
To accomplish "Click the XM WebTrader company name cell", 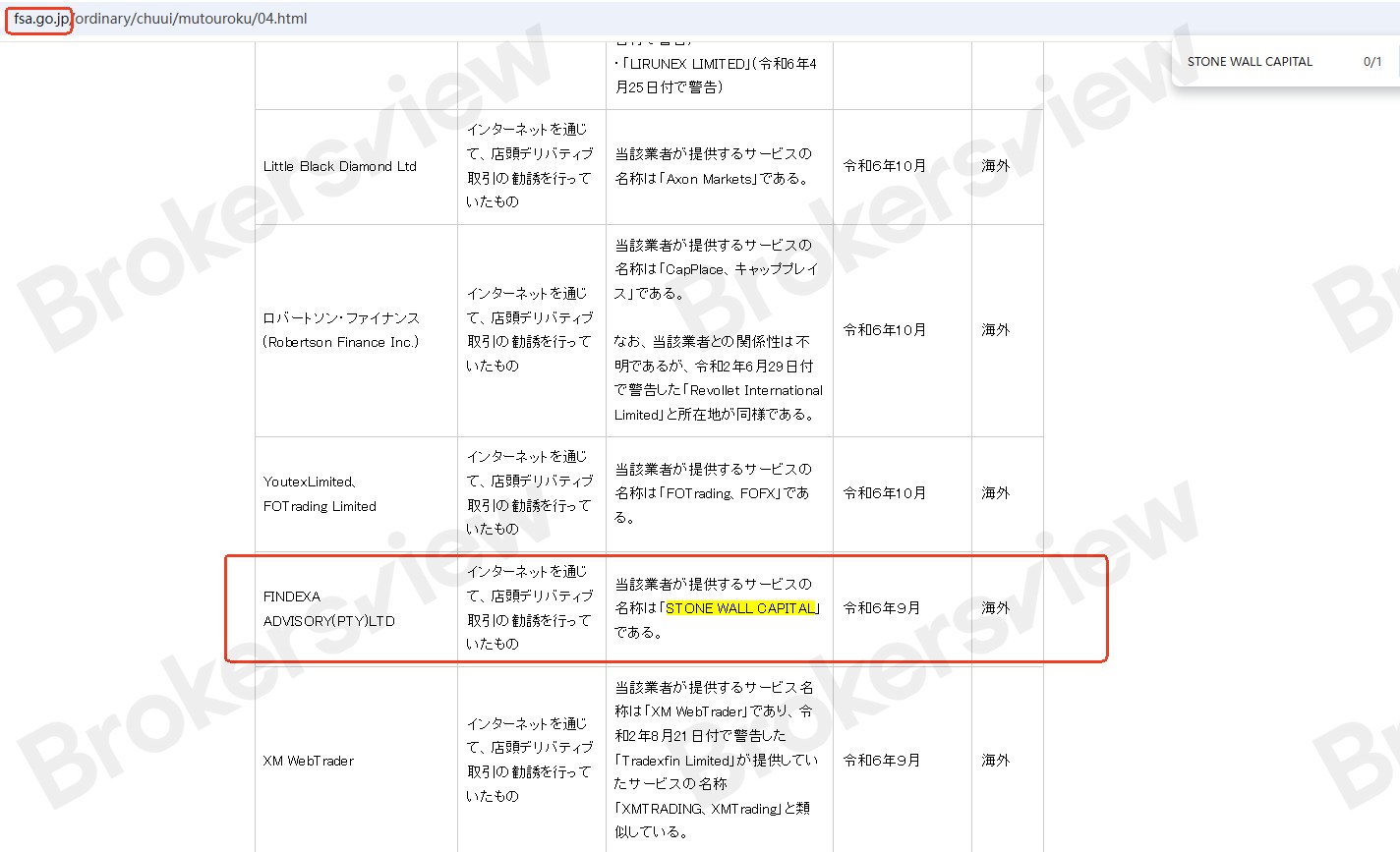I will (x=309, y=761).
